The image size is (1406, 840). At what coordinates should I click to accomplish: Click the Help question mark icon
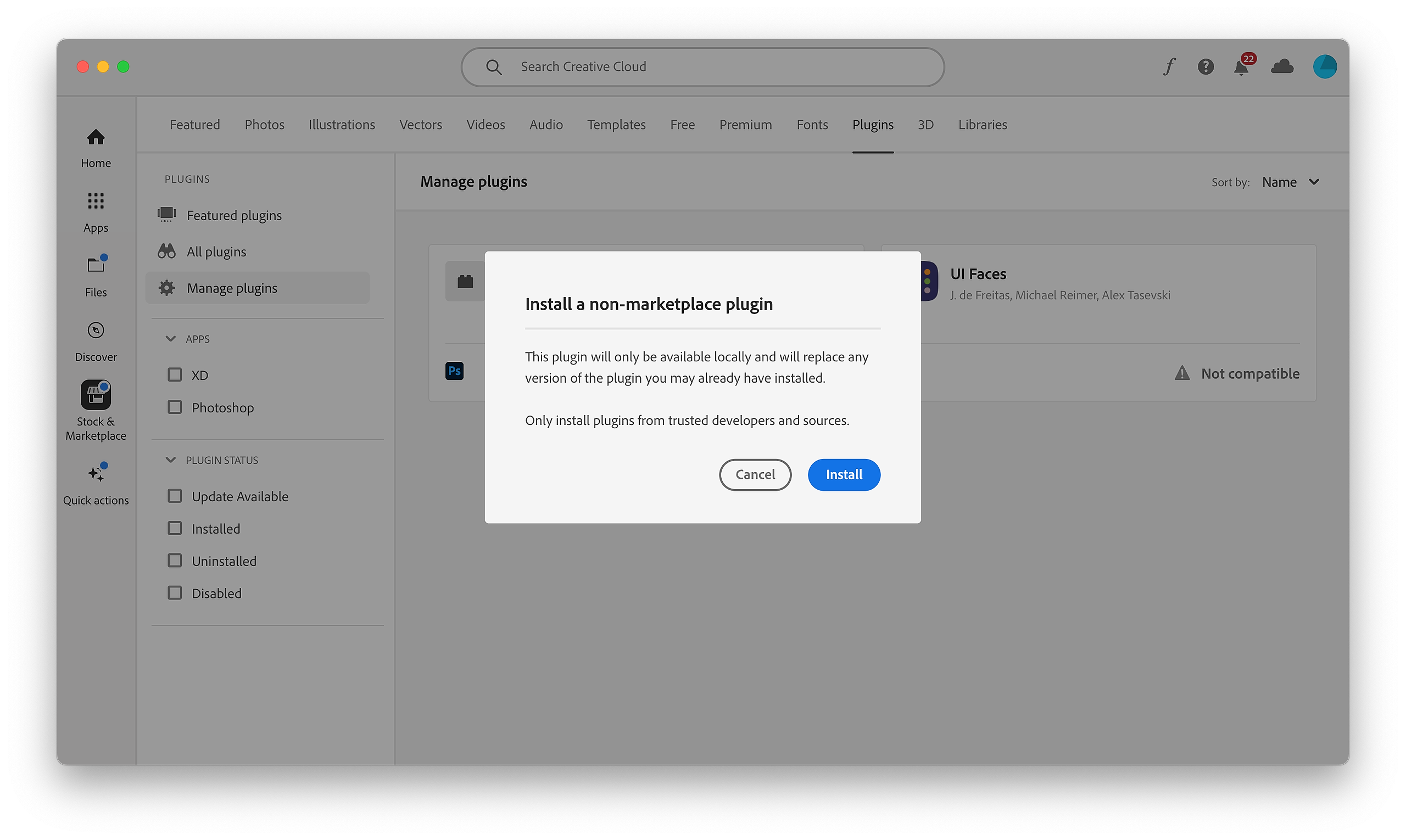(x=1206, y=67)
